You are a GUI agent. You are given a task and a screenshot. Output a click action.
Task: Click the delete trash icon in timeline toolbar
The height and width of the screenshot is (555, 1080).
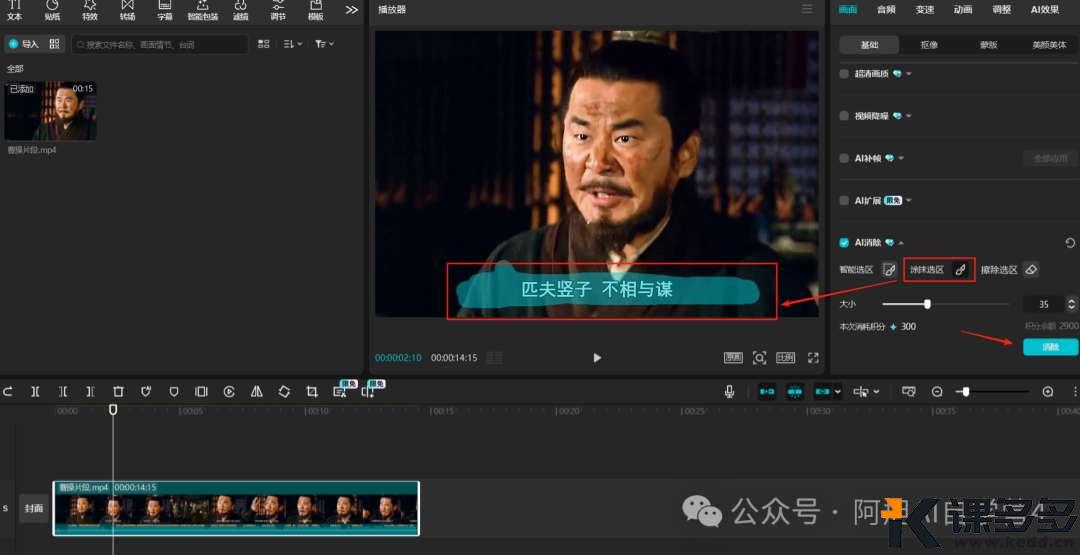[118, 392]
